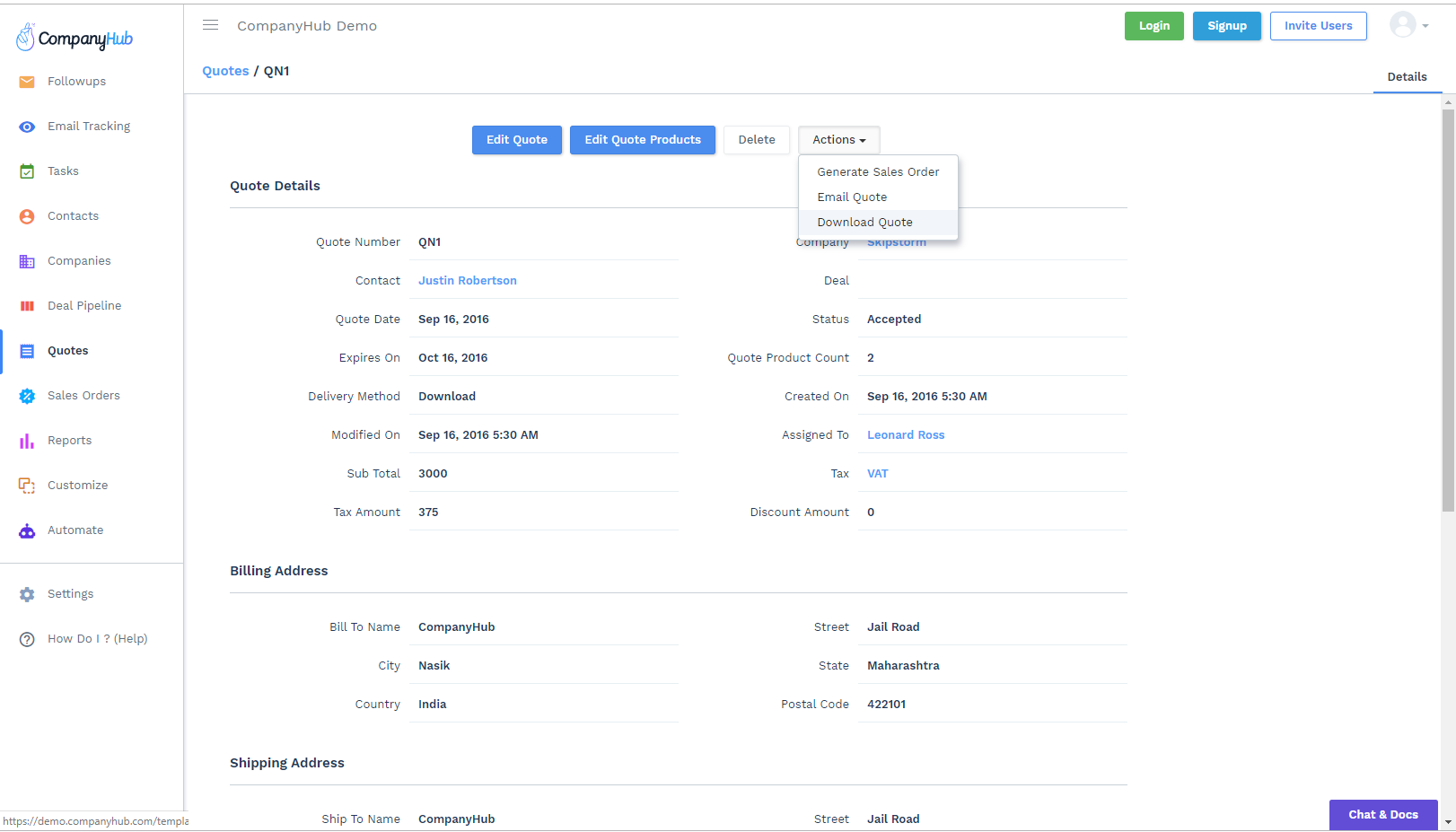This screenshot has height=832, width=1456.
Task: Go back to Quotes breadcrumb
Action: pyautogui.click(x=225, y=71)
